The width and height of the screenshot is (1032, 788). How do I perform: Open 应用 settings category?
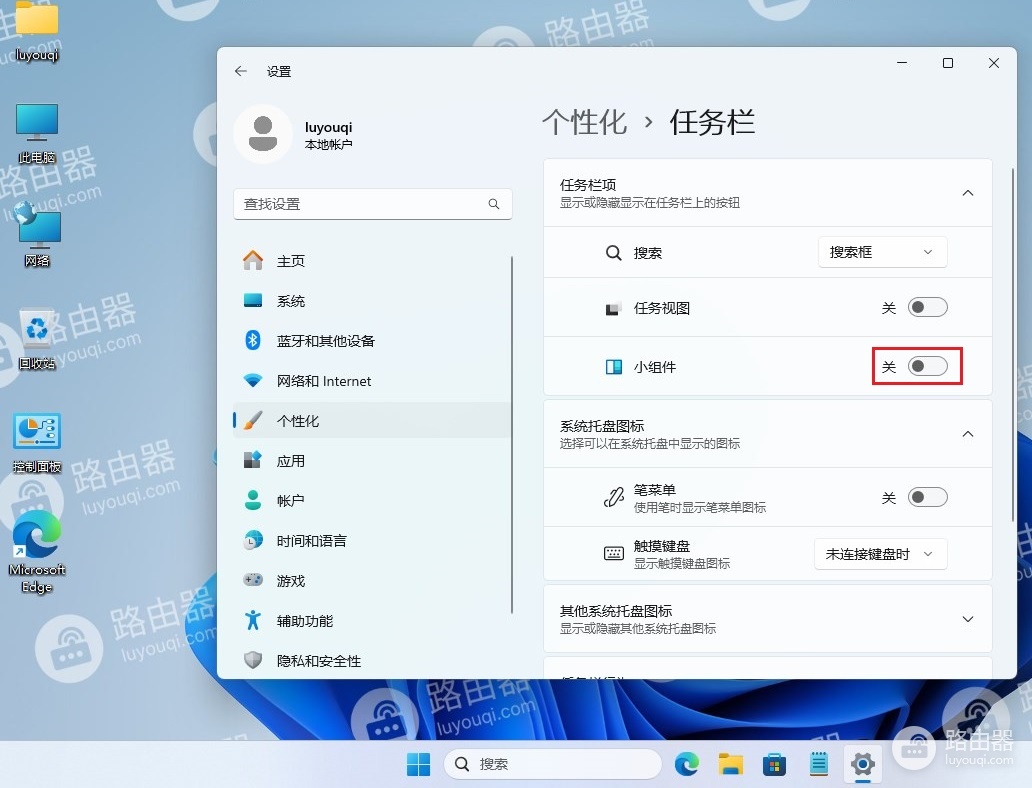point(372,461)
